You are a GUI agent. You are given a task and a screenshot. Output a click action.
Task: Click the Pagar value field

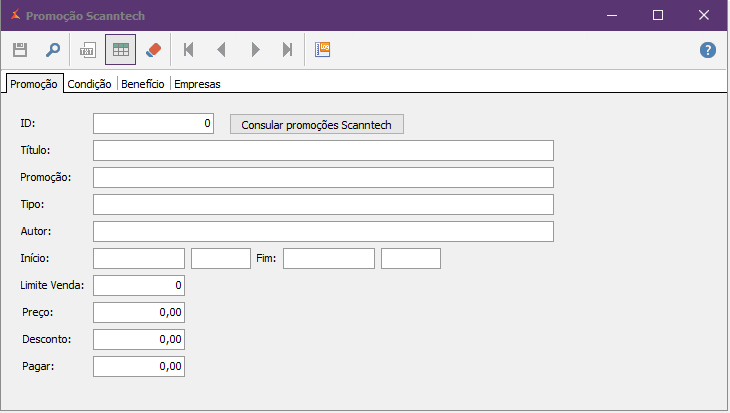pyautogui.click(x=139, y=366)
